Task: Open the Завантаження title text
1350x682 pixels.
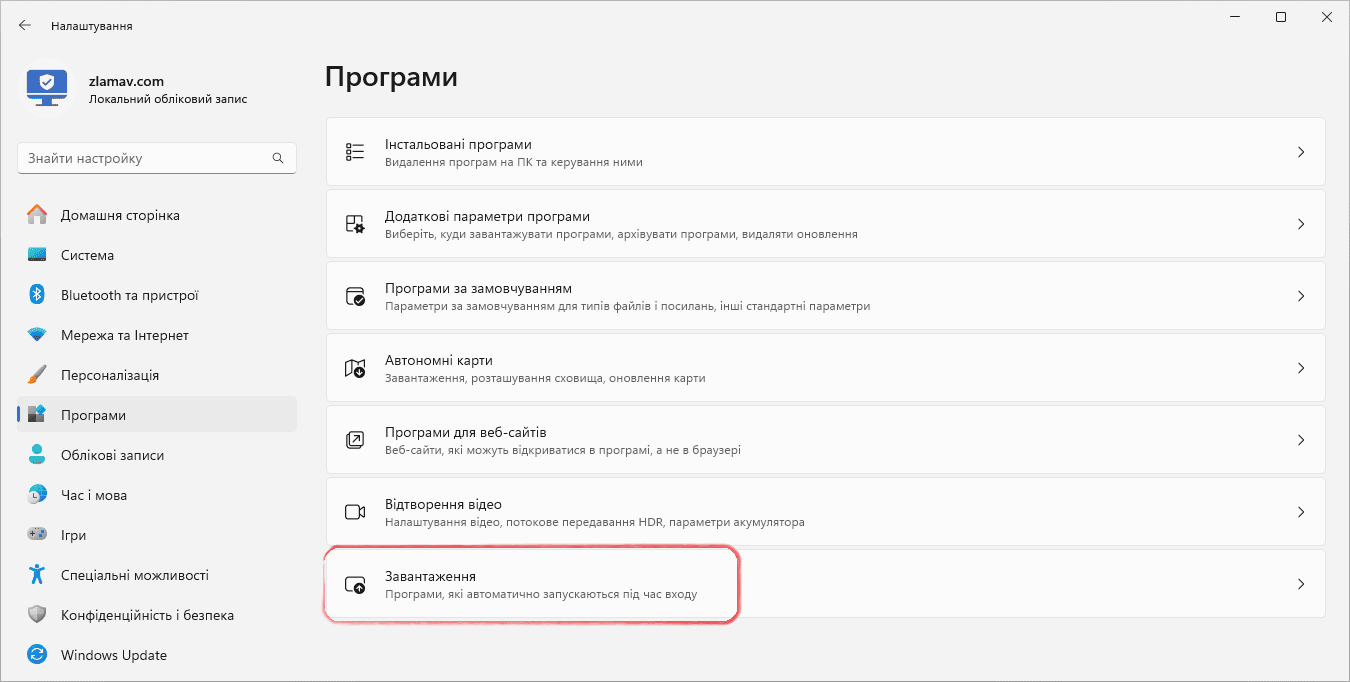Action: coord(430,576)
